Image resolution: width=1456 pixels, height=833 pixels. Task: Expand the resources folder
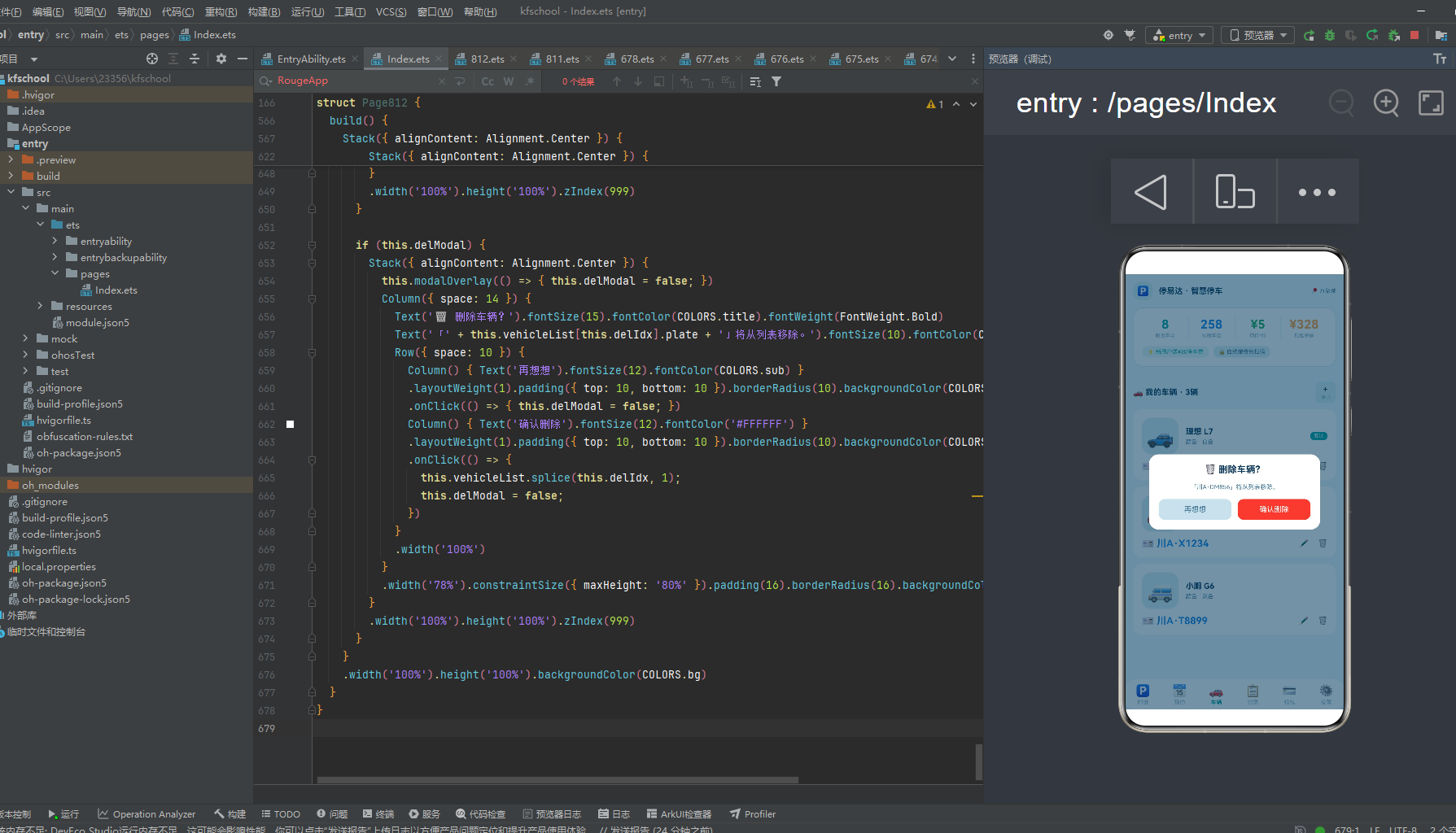pyautogui.click(x=40, y=306)
